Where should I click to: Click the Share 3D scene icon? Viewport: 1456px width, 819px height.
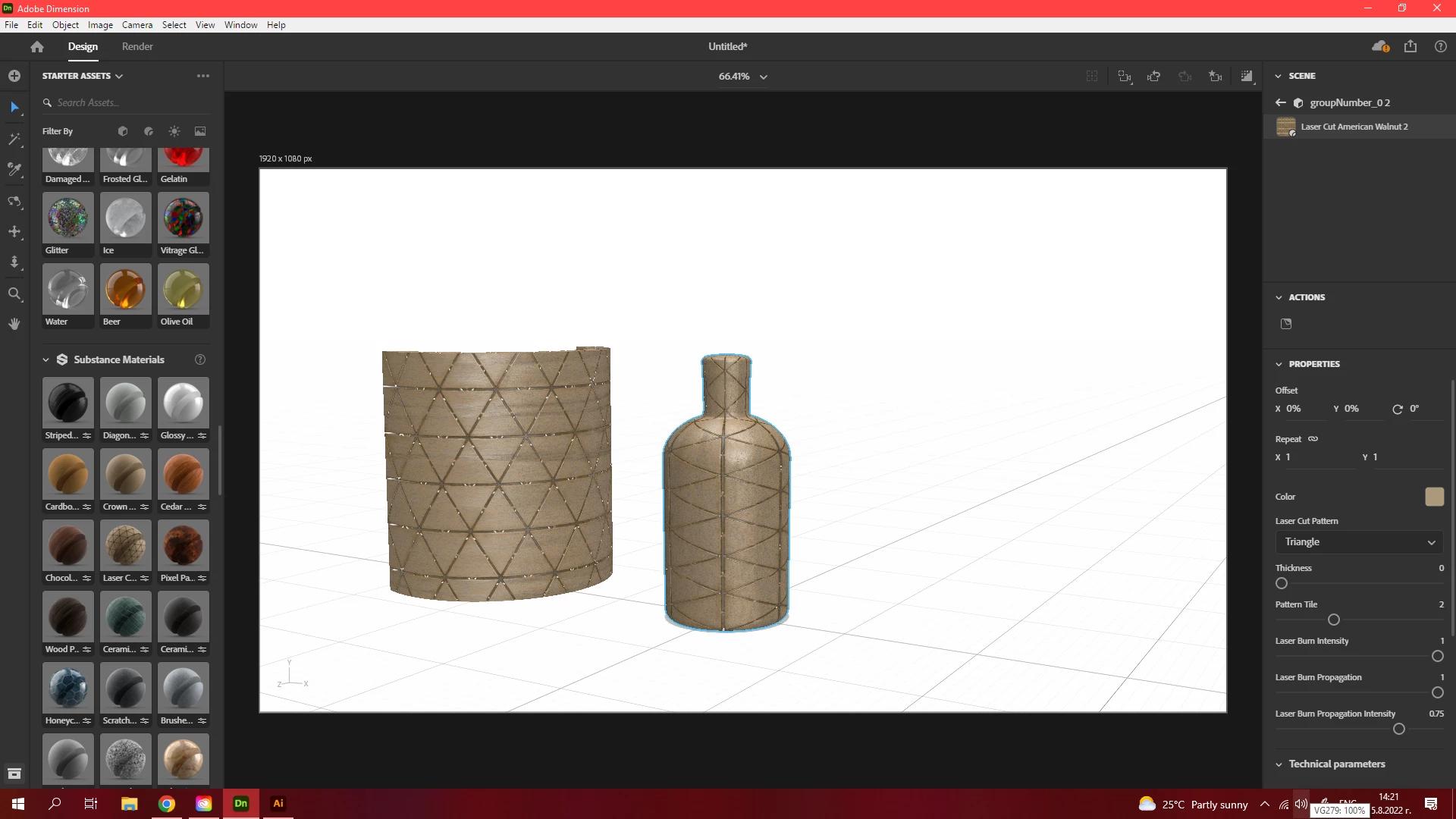(1410, 46)
